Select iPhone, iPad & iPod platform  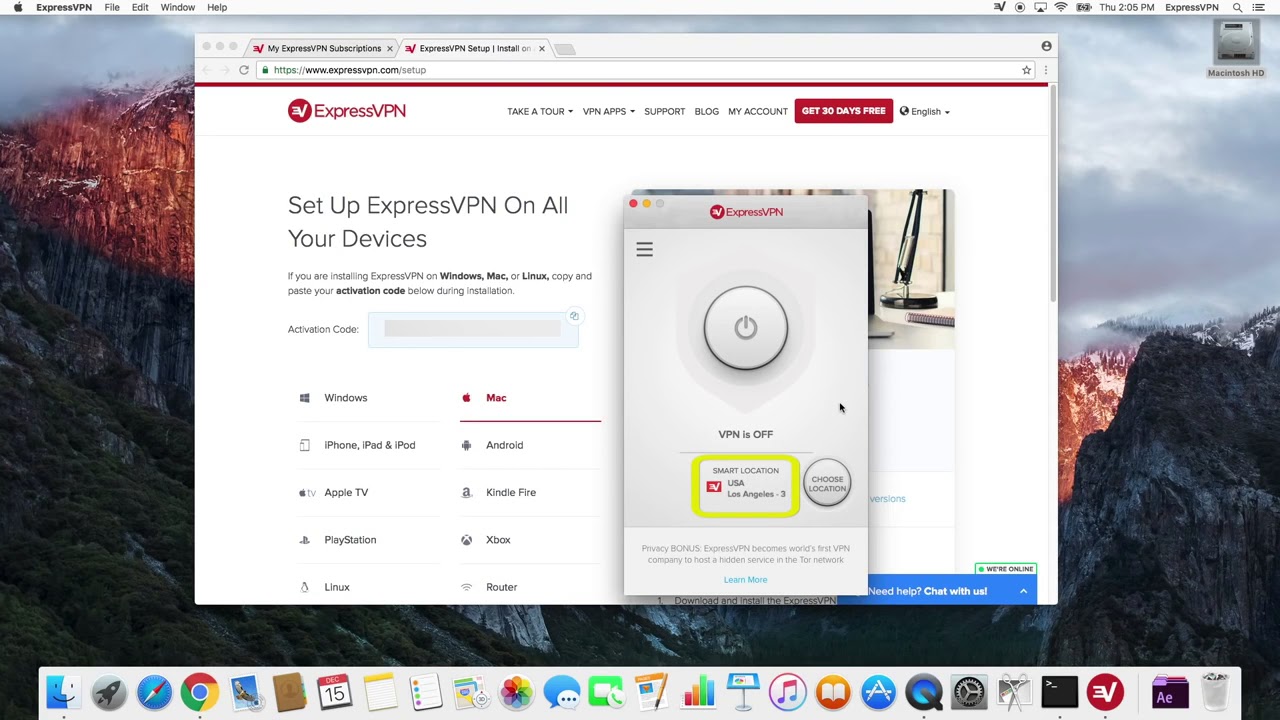click(x=367, y=445)
